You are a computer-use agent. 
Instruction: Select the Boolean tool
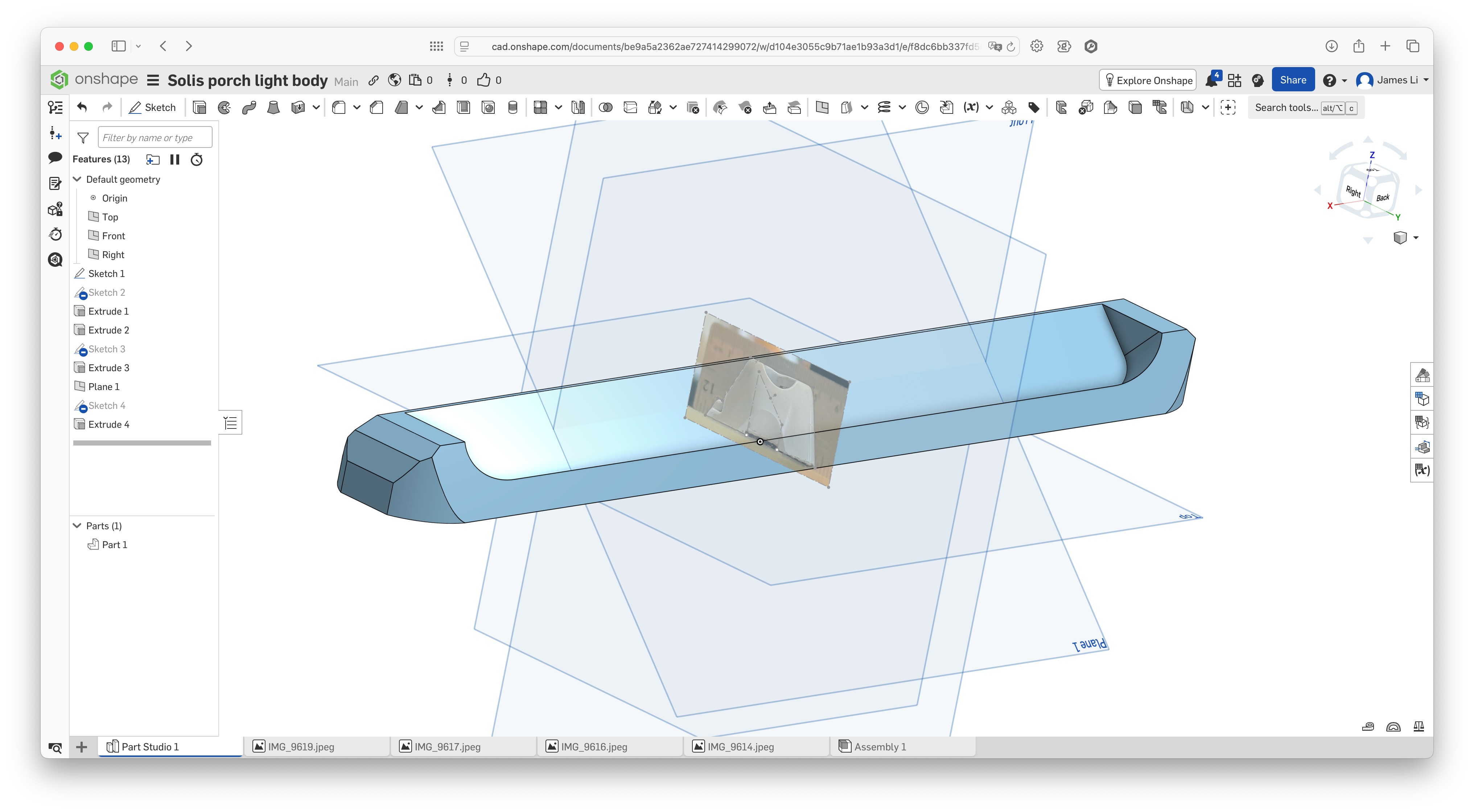pos(605,108)
